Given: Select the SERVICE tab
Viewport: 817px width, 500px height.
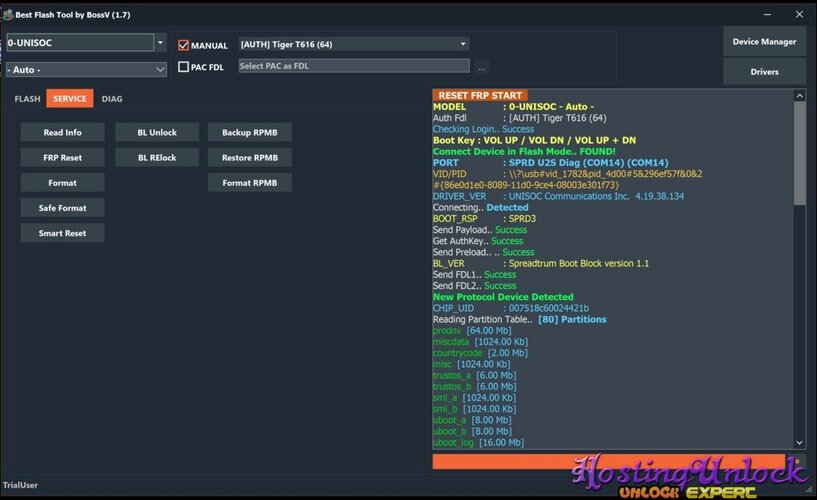Looking at the screenshot, I should [x=70, y=98].
